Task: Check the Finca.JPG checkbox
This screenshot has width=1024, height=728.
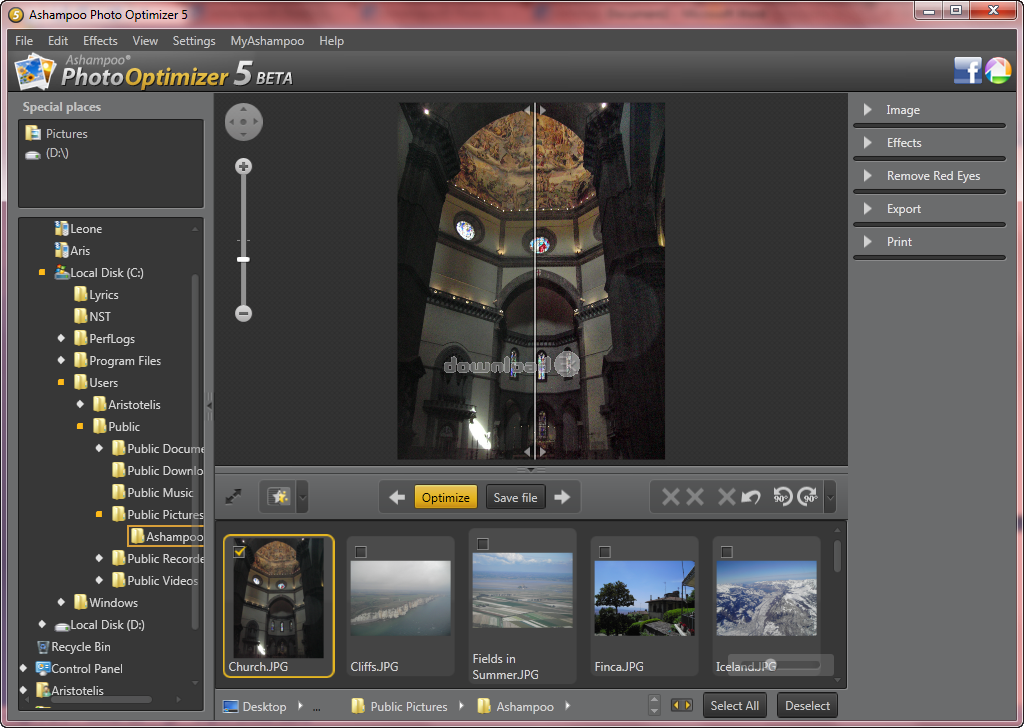Action: [x=605, y=552]
